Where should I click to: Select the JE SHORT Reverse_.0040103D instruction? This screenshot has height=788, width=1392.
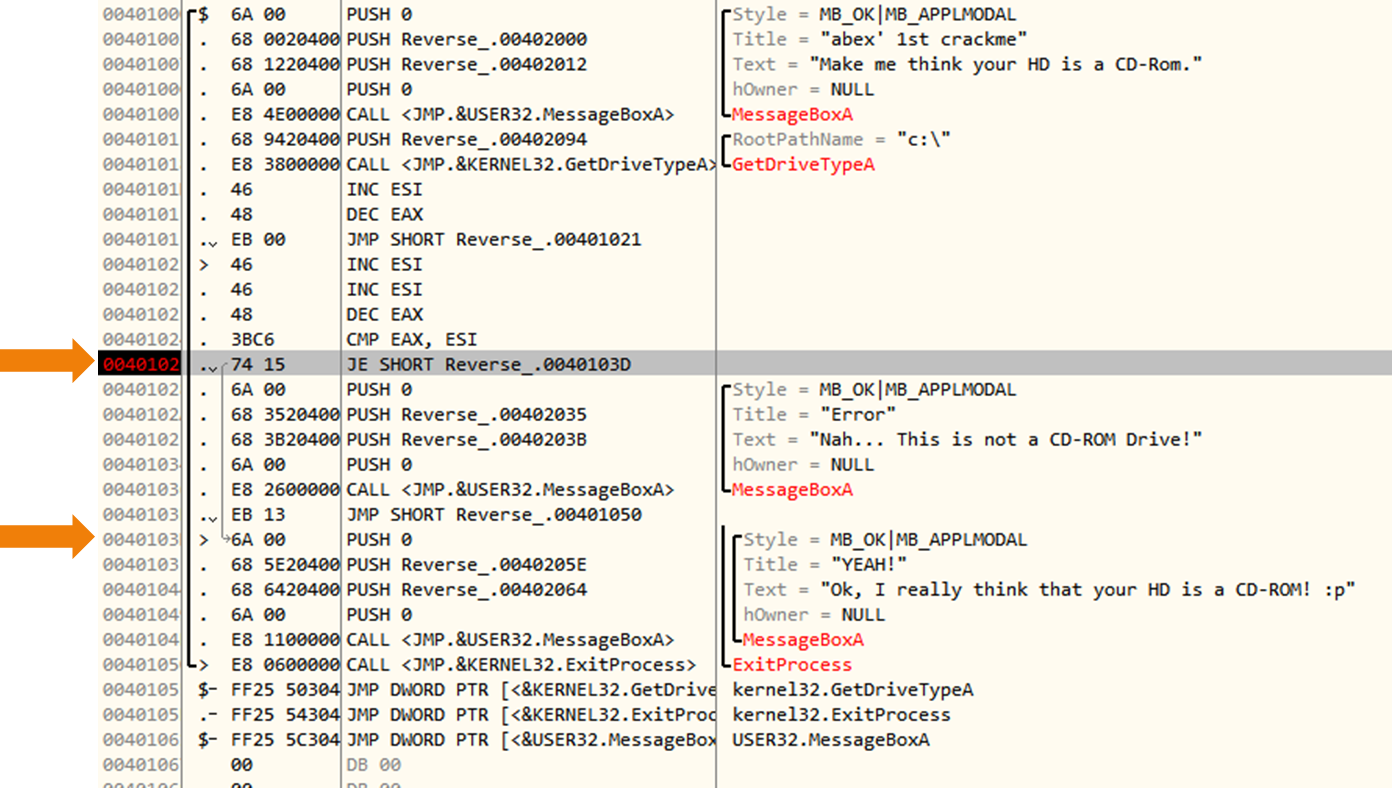(488, 365)
